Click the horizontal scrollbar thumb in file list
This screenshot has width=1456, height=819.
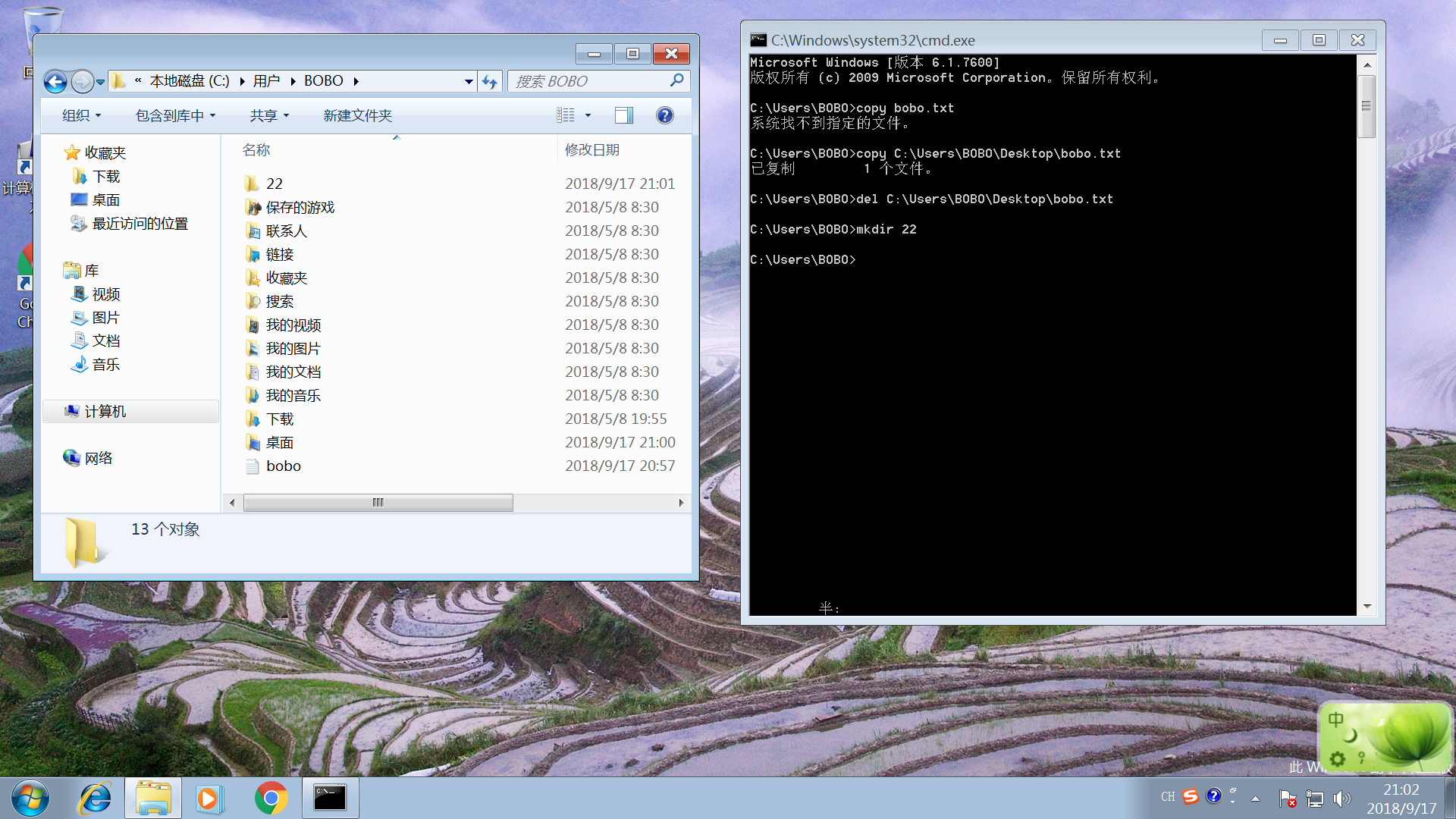tap(378, 503)
